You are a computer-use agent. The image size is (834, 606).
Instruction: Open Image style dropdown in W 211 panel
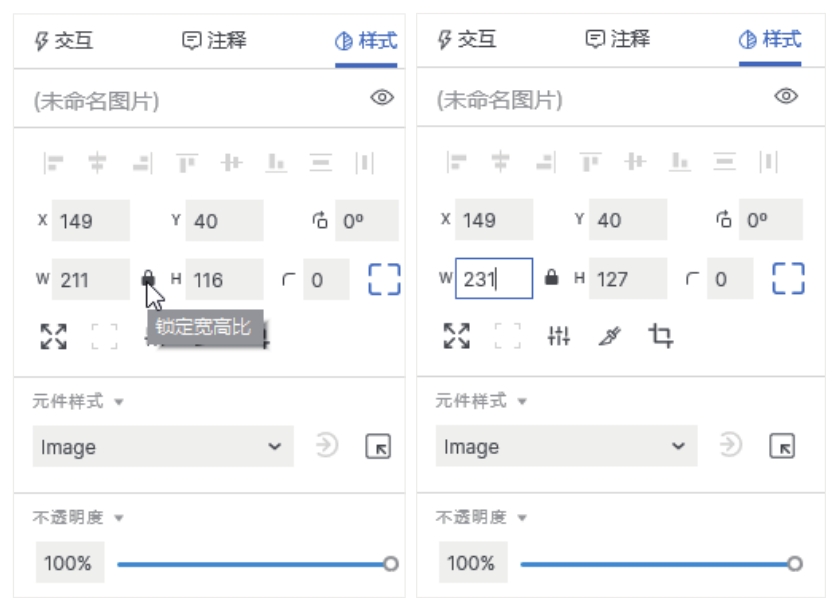coord(163,447)
